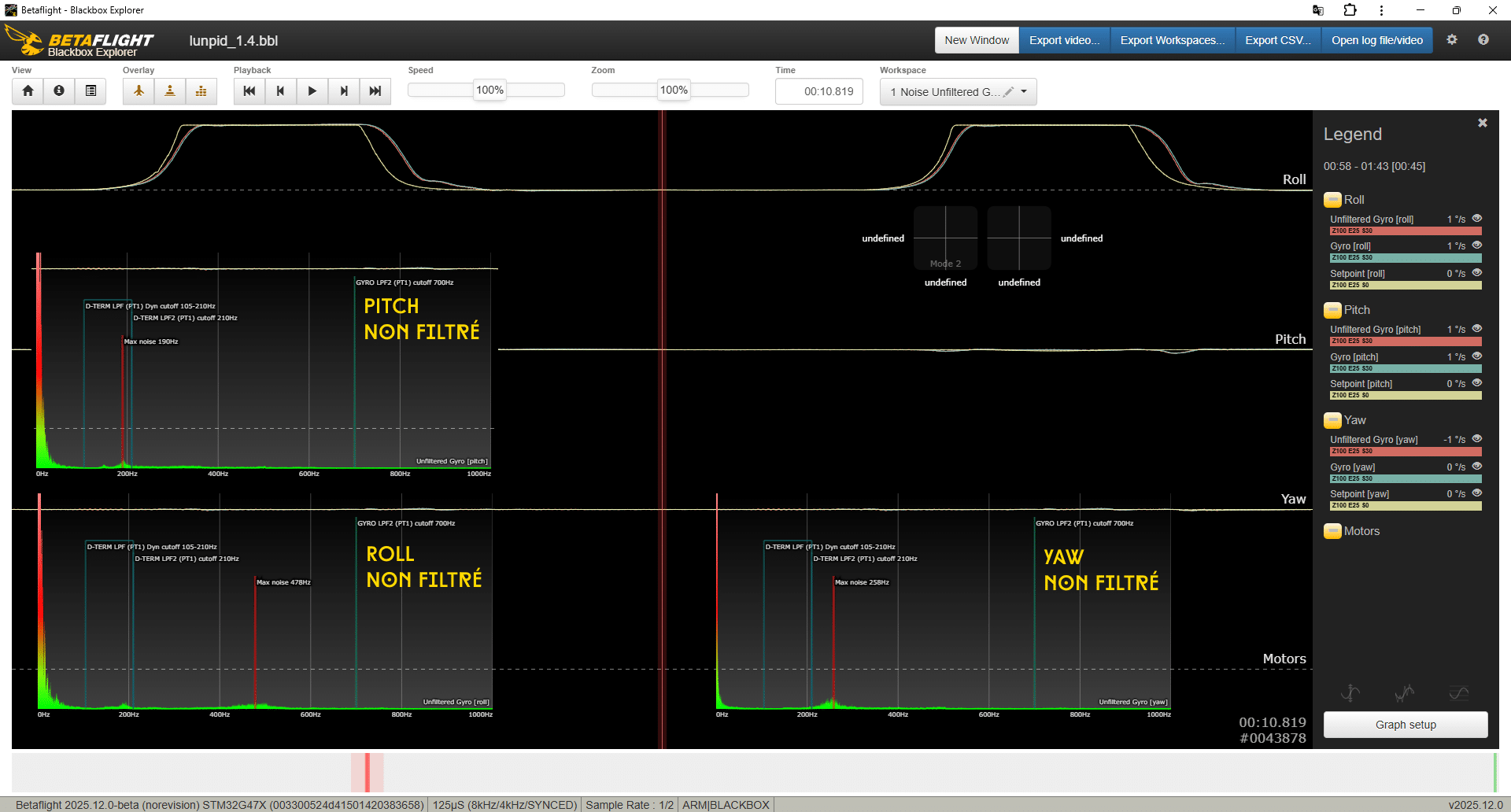This screenshot has width=1511, height=812.
Task: Hide the Unfiltered Gyro [roll] trace
Action: click(x=1477, y=219)
